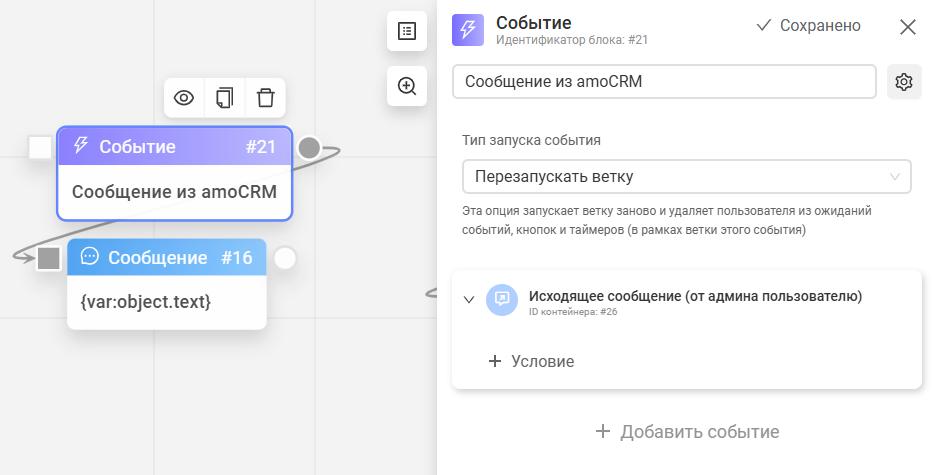Click Добавить событие to add event
The image size is (932, 475).
coord(687,432)
